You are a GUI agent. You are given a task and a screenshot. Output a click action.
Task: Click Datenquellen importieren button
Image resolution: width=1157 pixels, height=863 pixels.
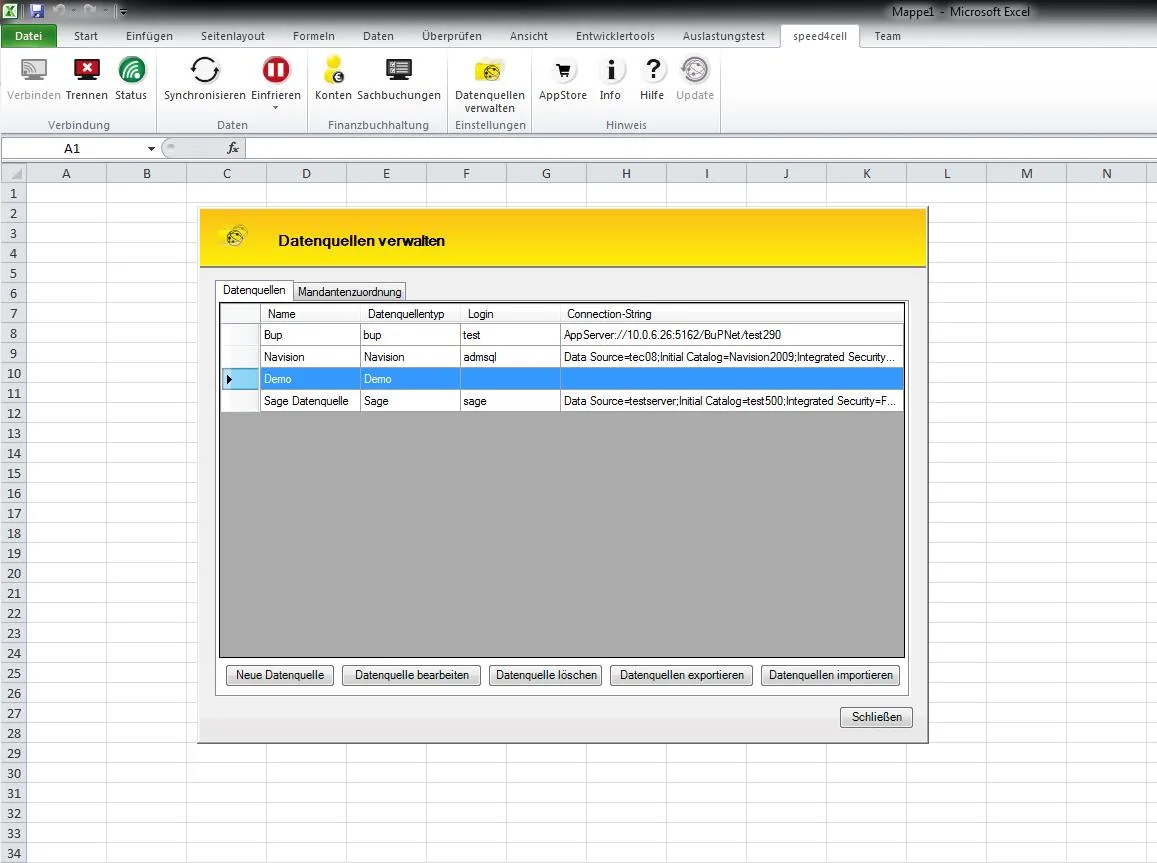click(x=831, y=675)
